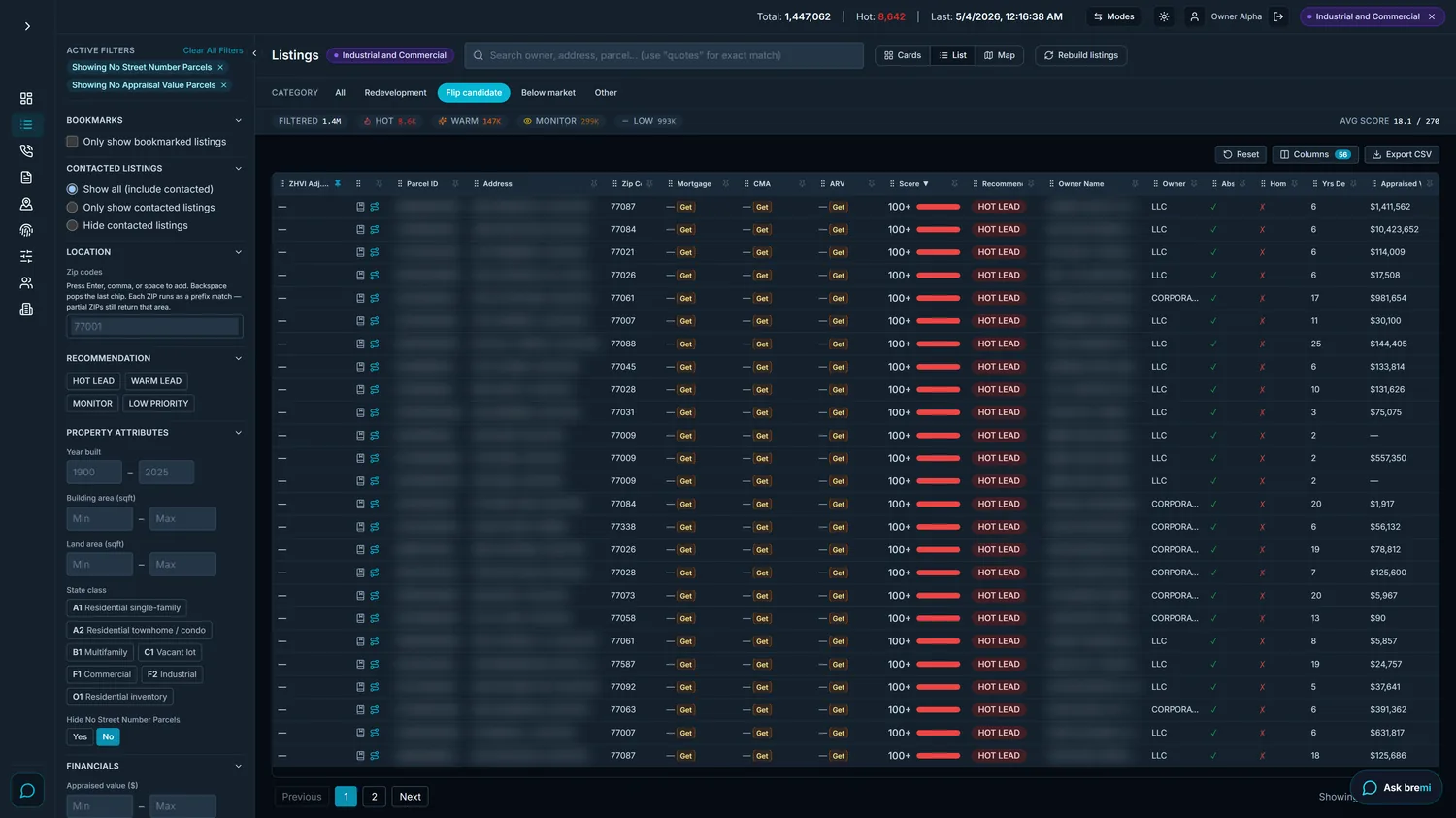Screen dimensions: 1456x818
Task: Open the note icon in the 77087 first row
Action: 360,207
